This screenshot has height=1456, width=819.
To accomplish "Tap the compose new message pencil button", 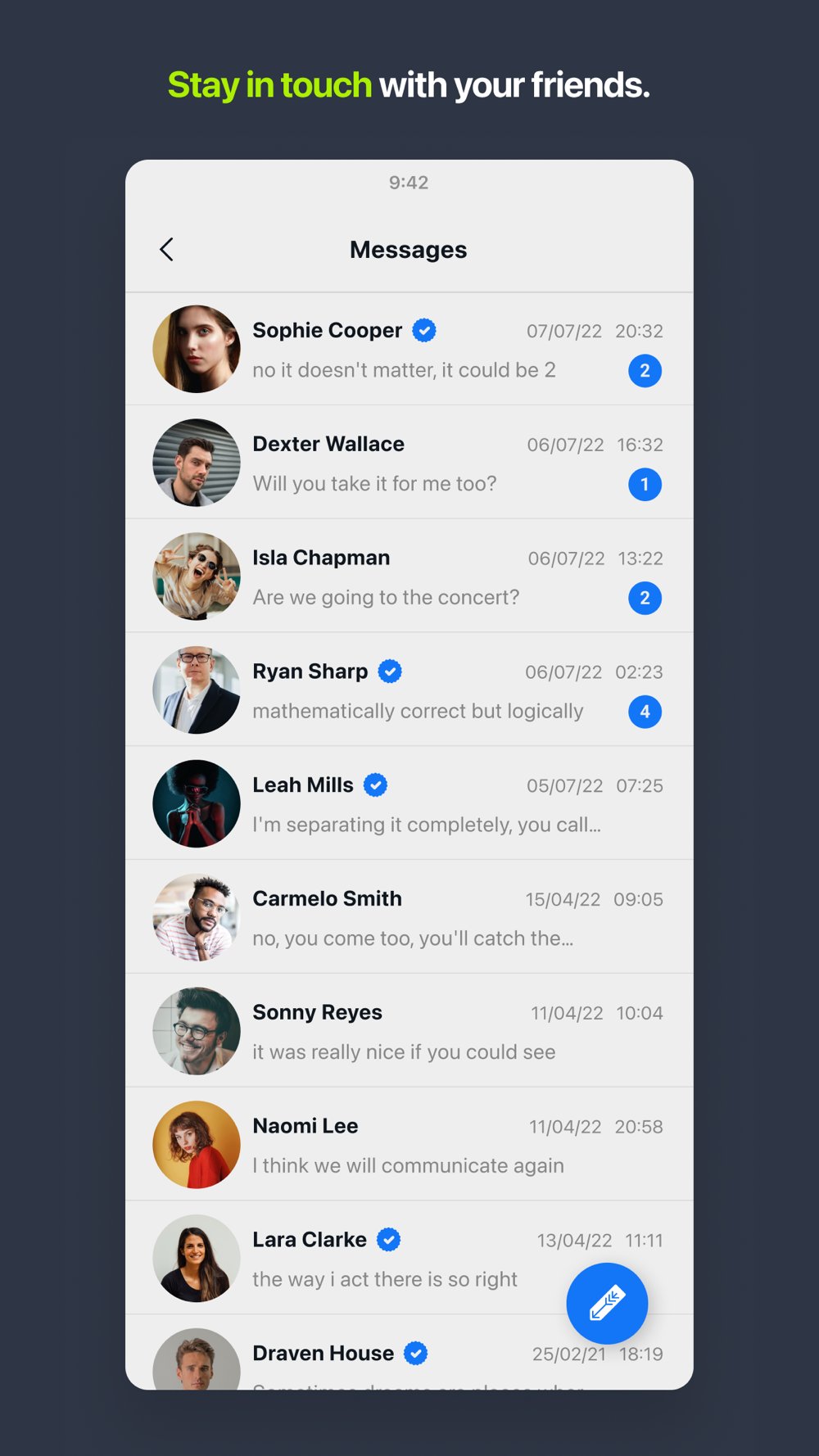I will point(607,1303).
